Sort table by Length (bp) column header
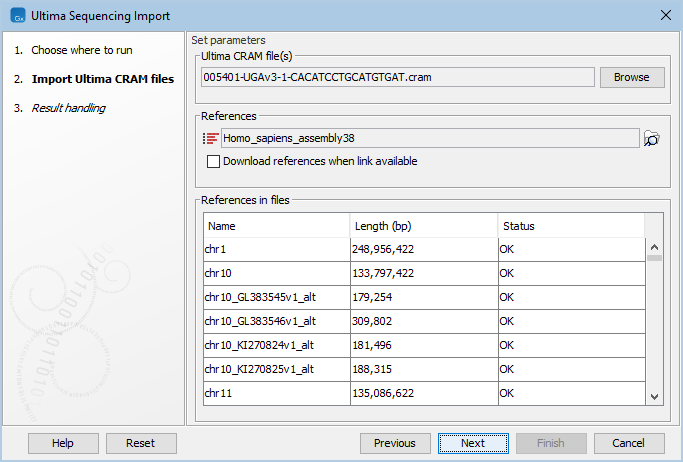 [x=423, y=226]
